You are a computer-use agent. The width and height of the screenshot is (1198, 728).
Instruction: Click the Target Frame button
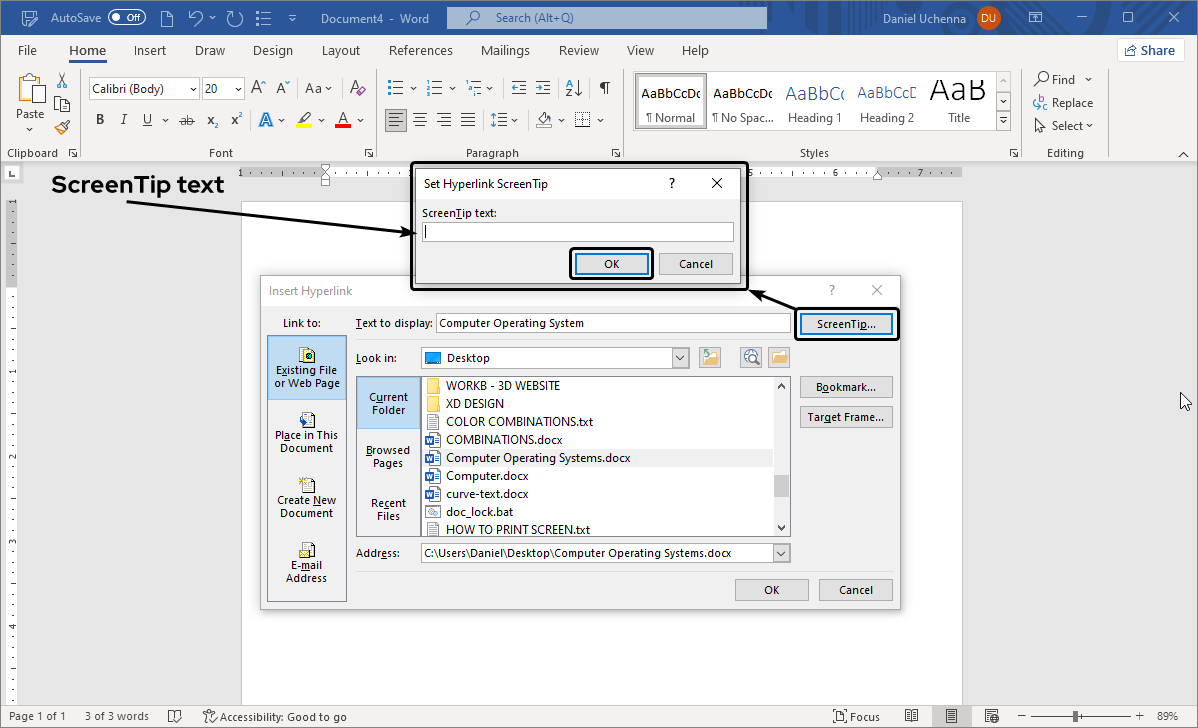pos(846,417)
